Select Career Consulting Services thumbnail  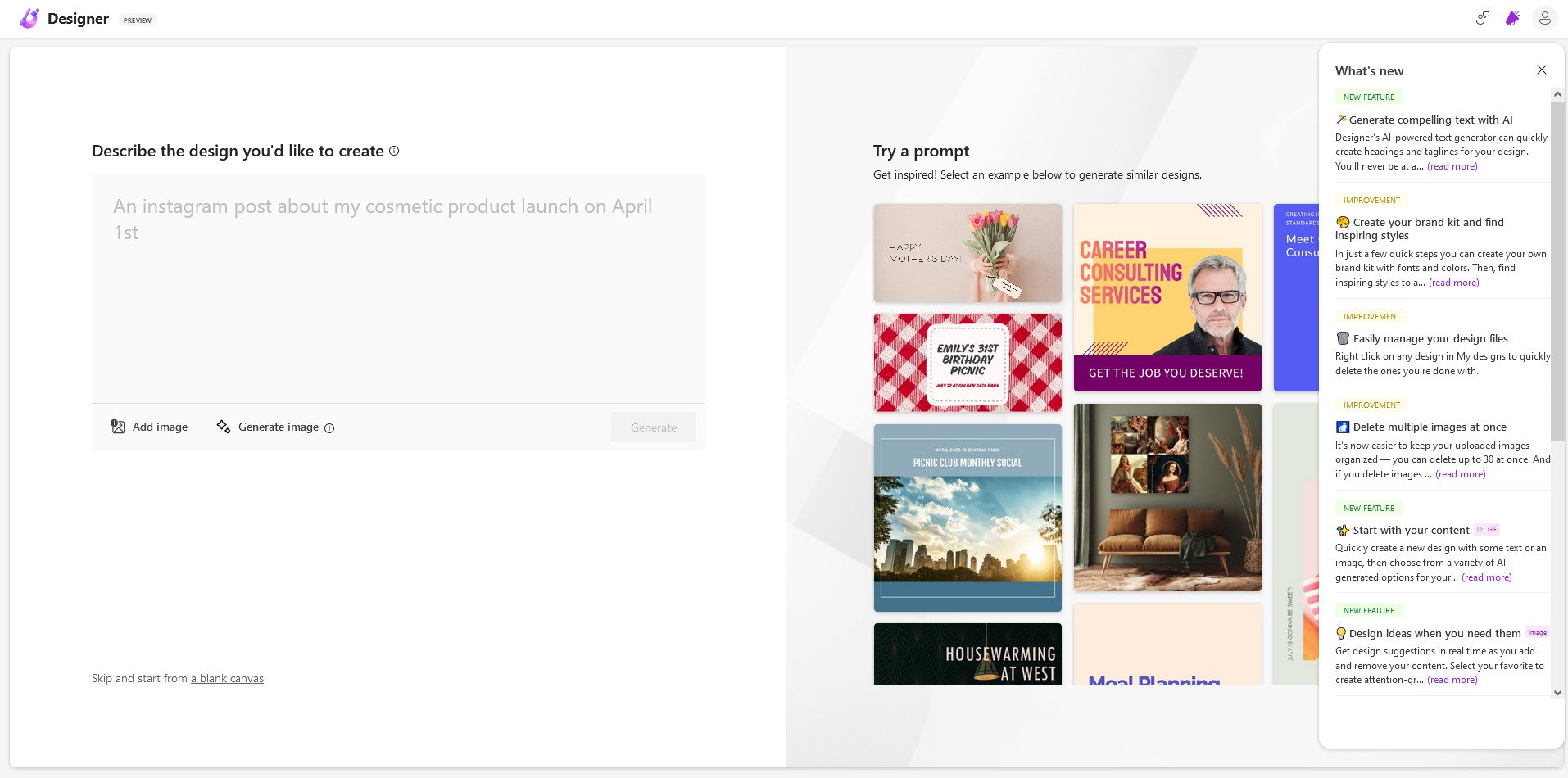(1167, 297)
